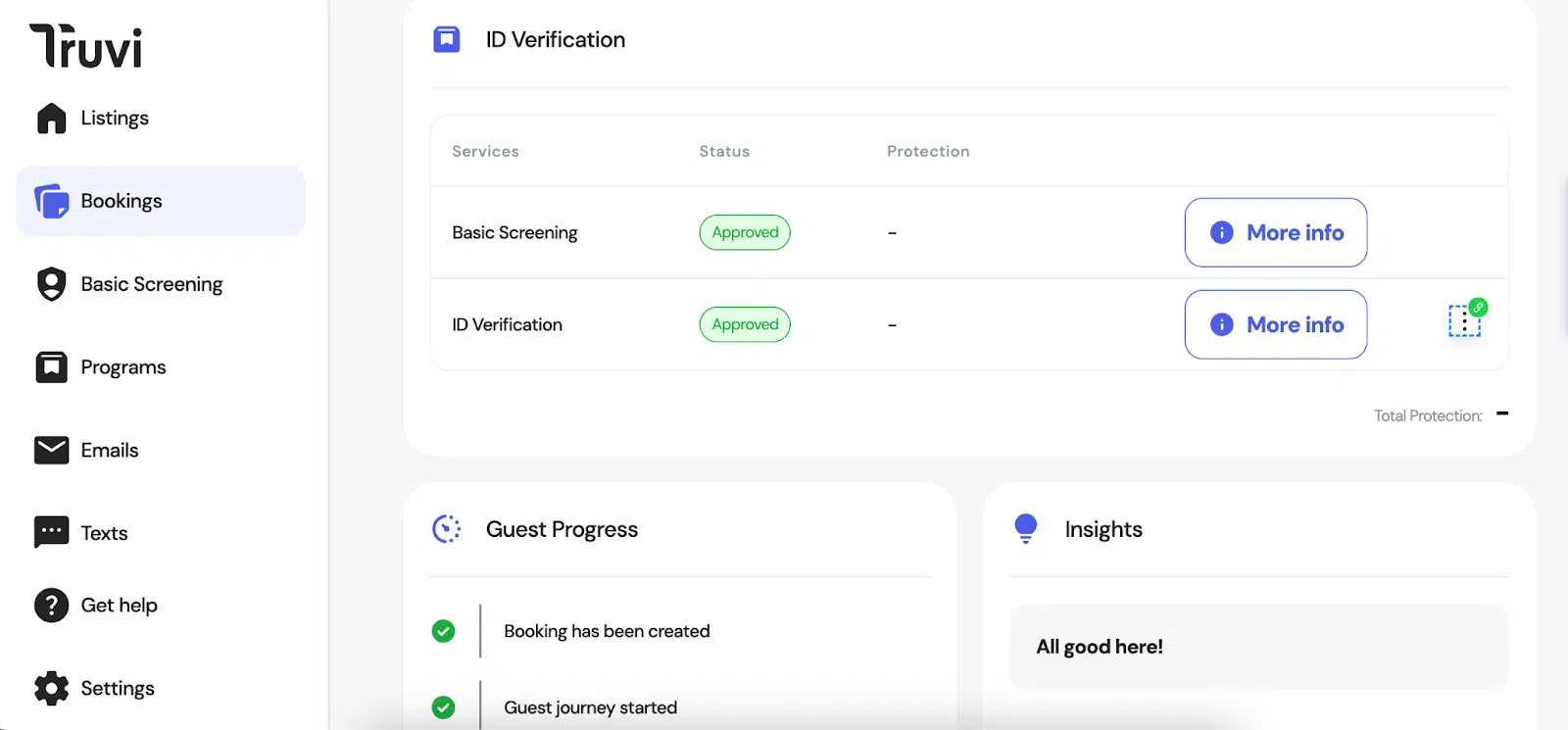Screen dimensions: 1568x730
Task: Click the ID Verification card header icon
Action: 447,39
